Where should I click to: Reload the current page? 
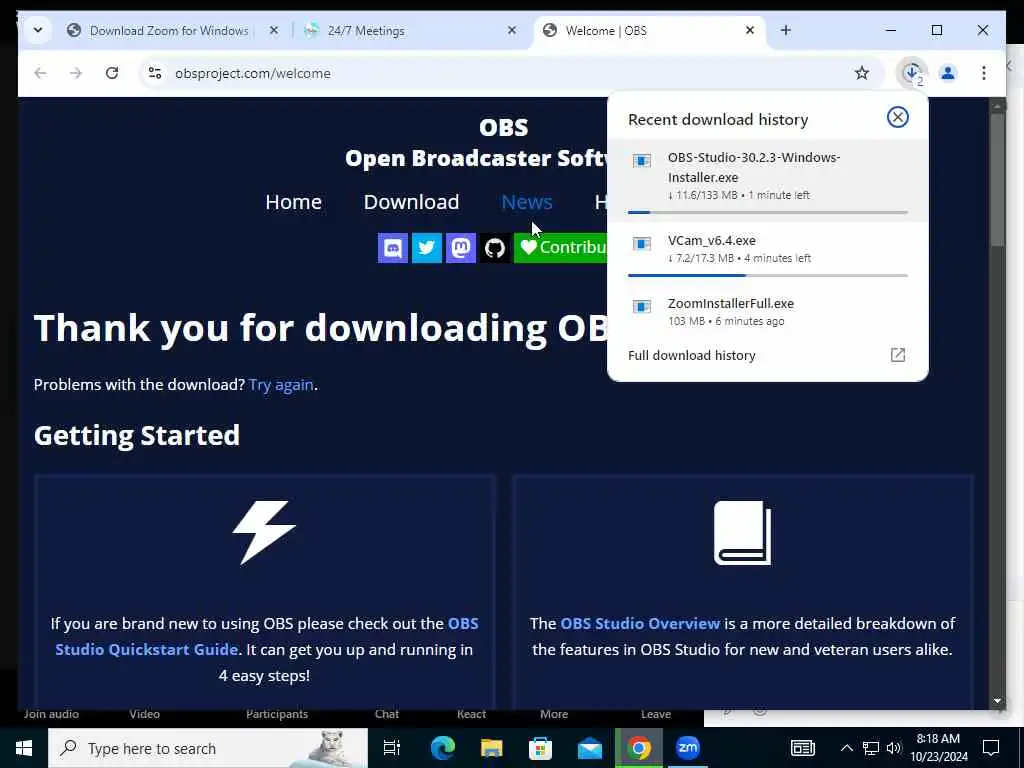pos(112,73)
